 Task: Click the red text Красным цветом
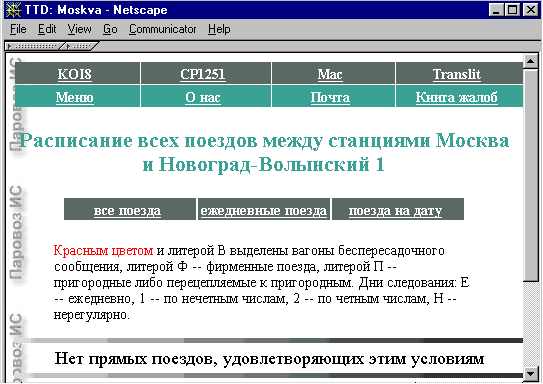(x=103, y=250)
